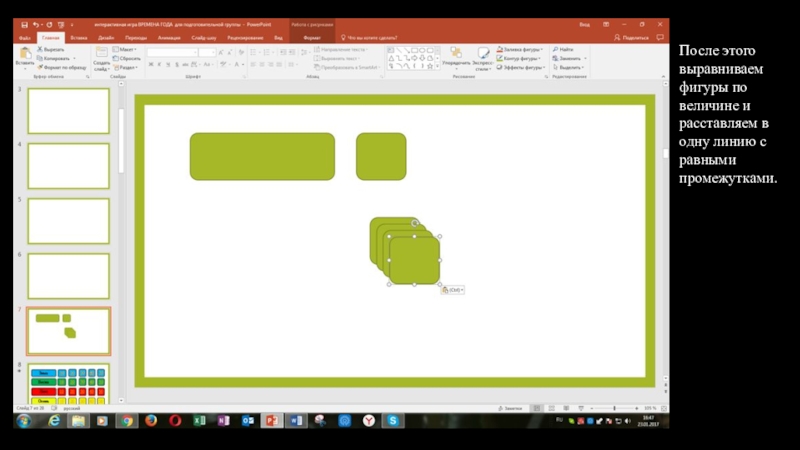Image resolution: width=800 pixels, height=450 pixels.
Task: Switch to the Вставка (Insert) ribbon tab
Action: 79,37
